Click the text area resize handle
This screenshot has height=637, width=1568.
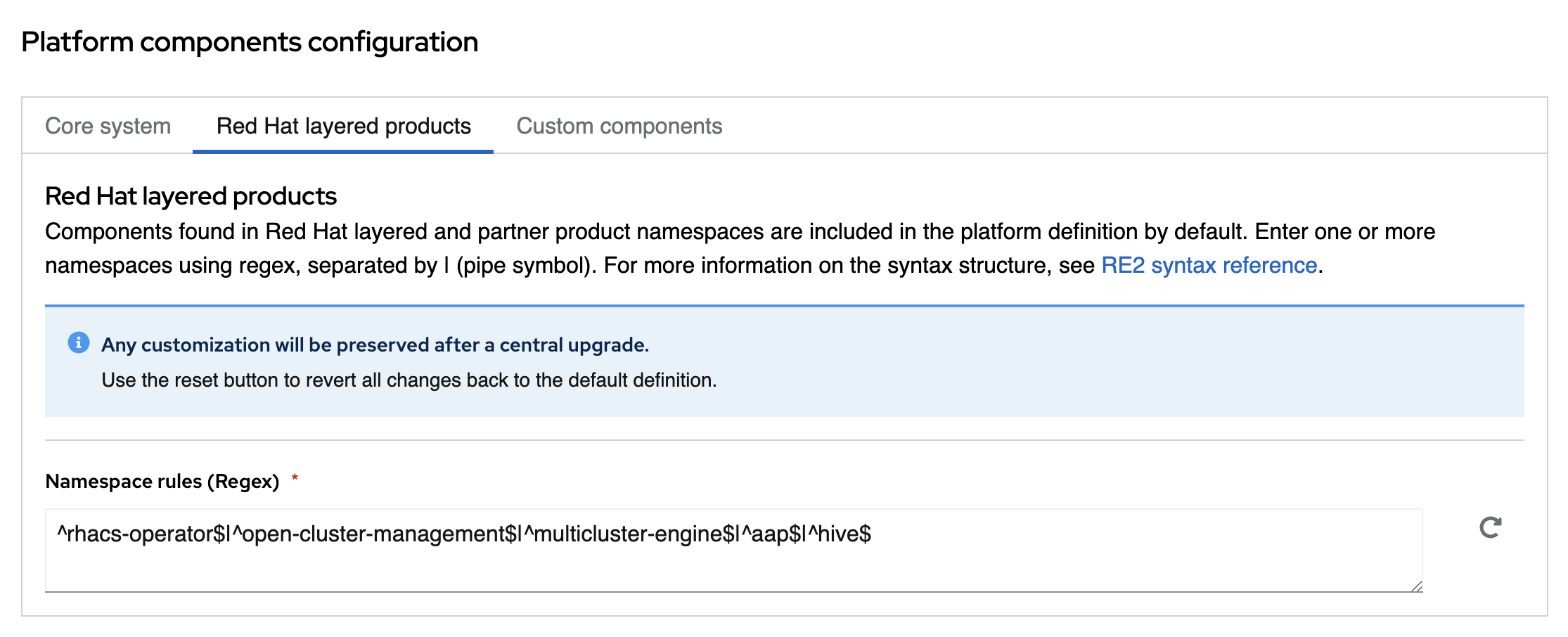coord(1416,586)
